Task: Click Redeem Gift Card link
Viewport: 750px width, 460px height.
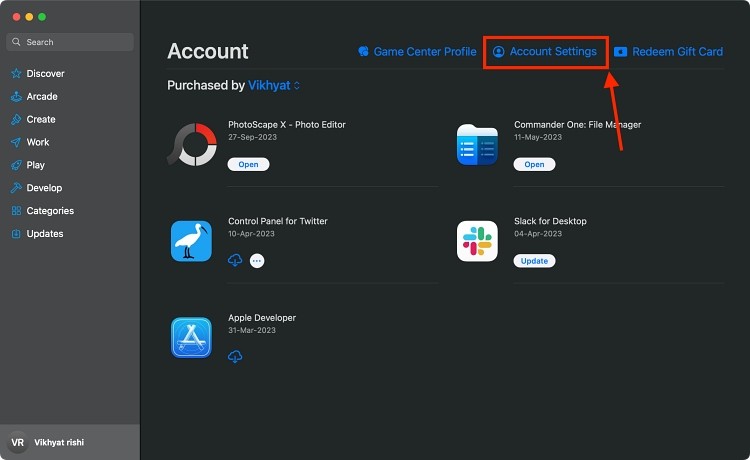Action: (x=677, y=52)
